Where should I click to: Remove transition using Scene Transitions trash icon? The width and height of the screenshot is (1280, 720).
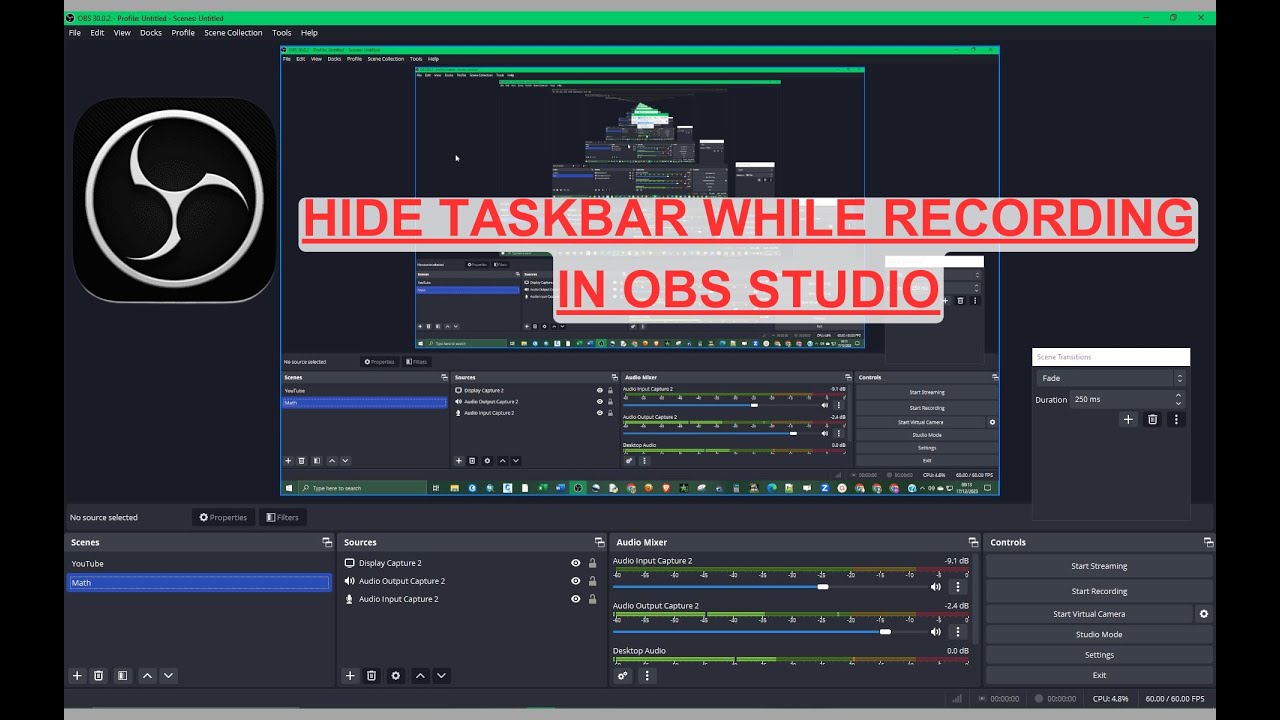[1152, 420]
